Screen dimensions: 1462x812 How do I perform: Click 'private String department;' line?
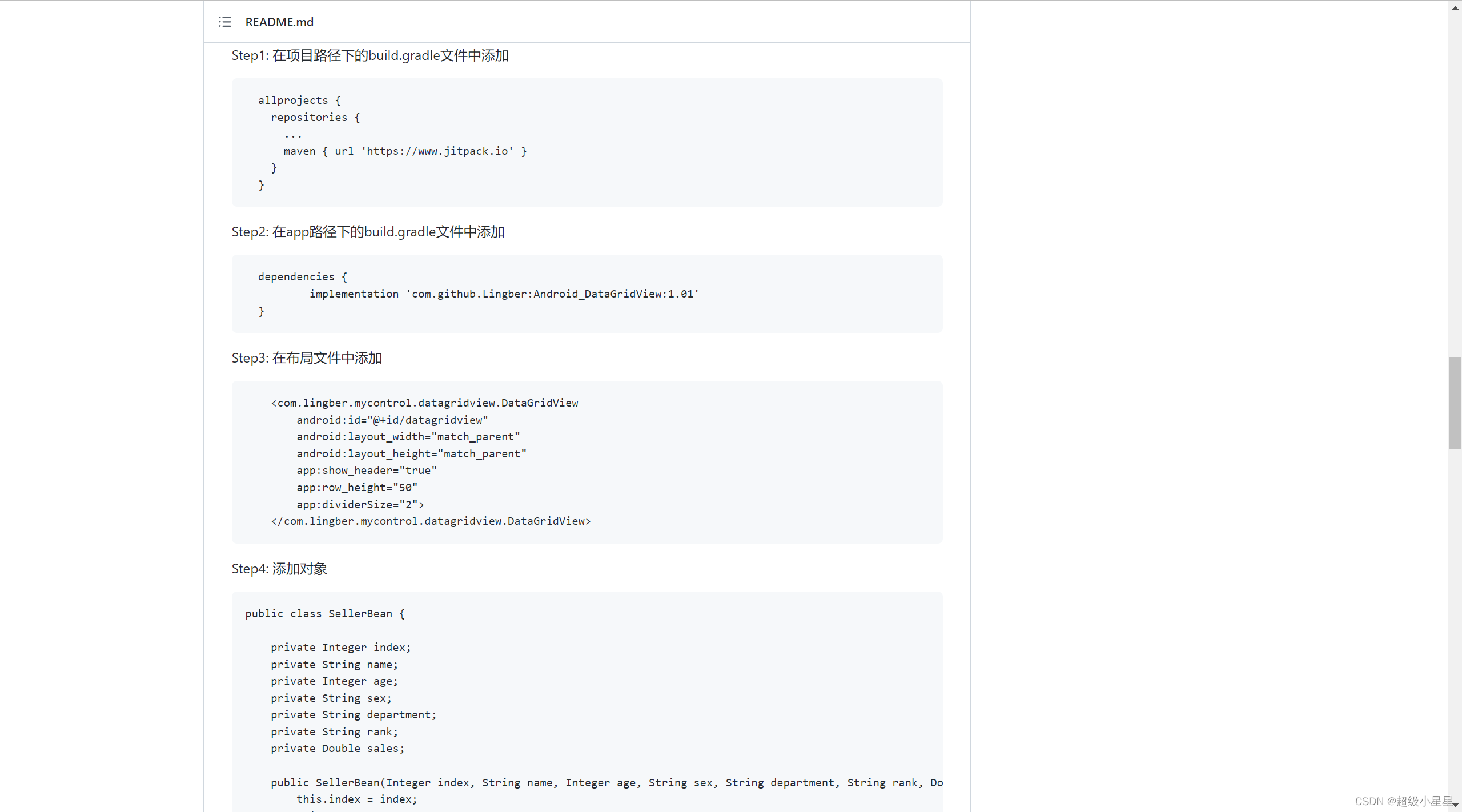click(x=354, y=715)
